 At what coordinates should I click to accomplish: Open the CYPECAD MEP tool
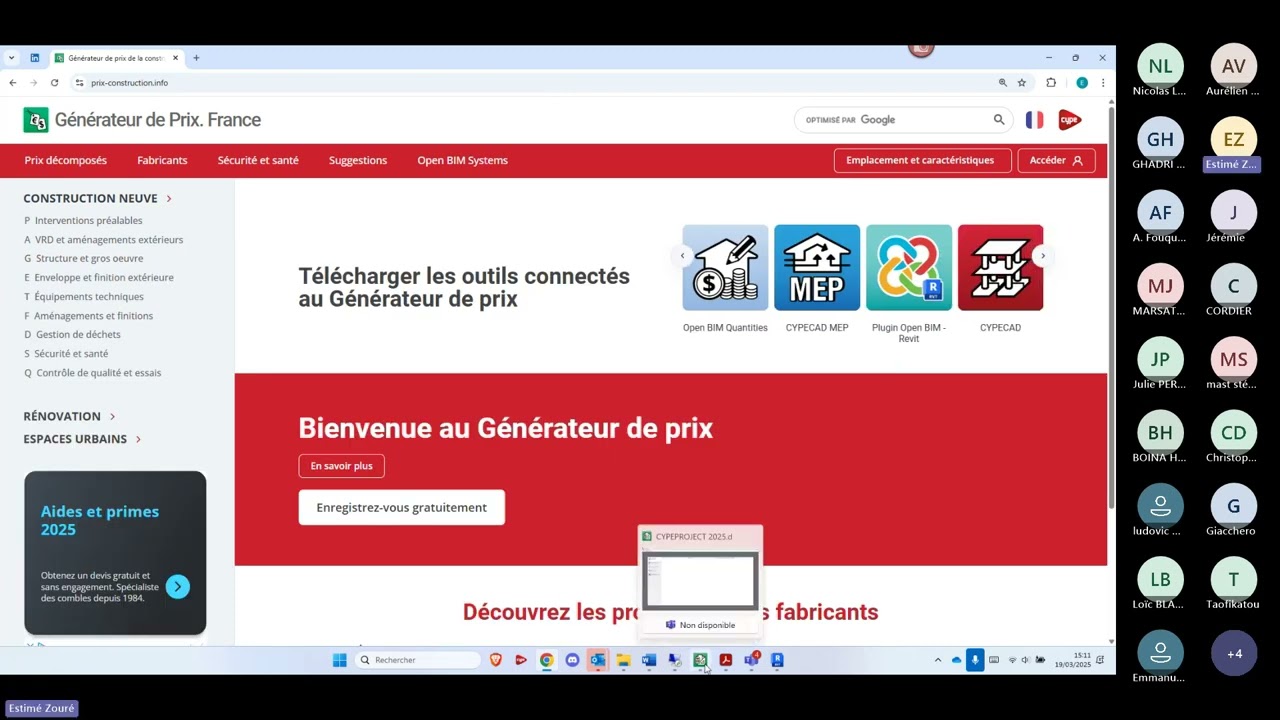pos(817,268)
